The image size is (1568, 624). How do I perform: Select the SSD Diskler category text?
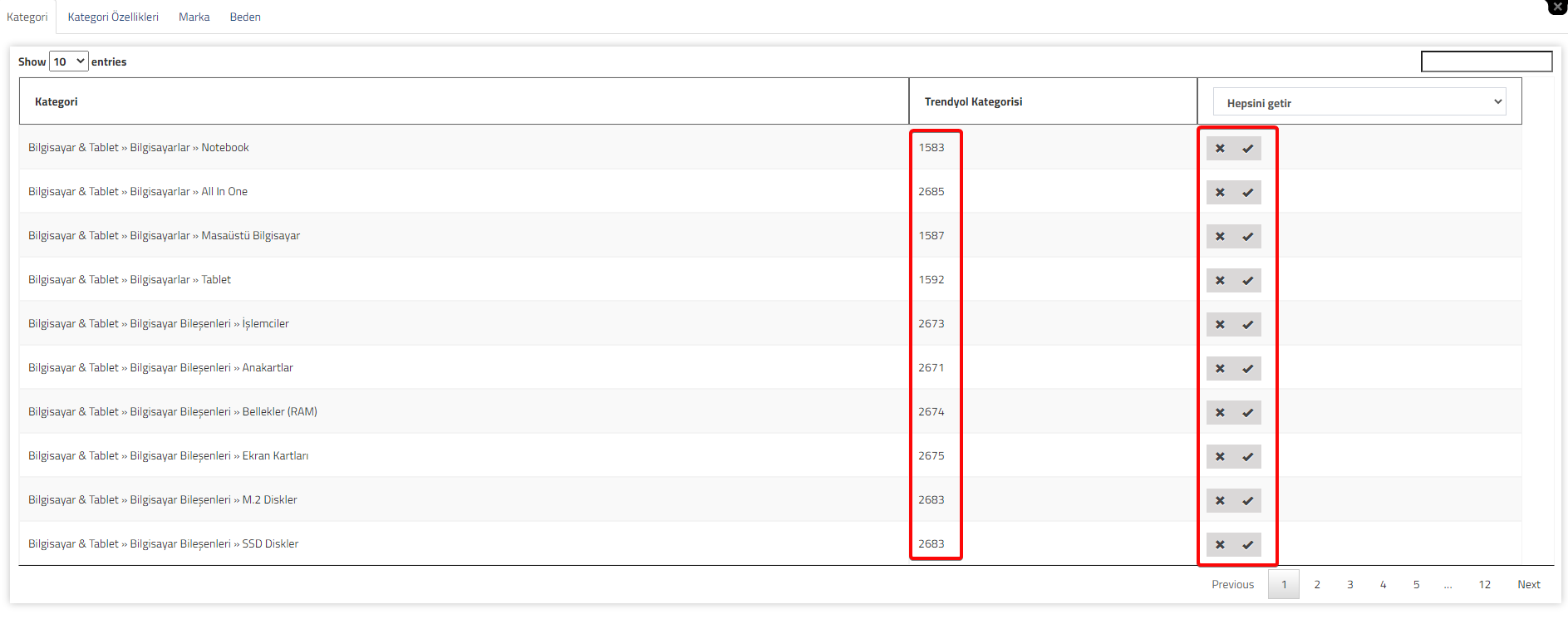(x=164, y=544)
